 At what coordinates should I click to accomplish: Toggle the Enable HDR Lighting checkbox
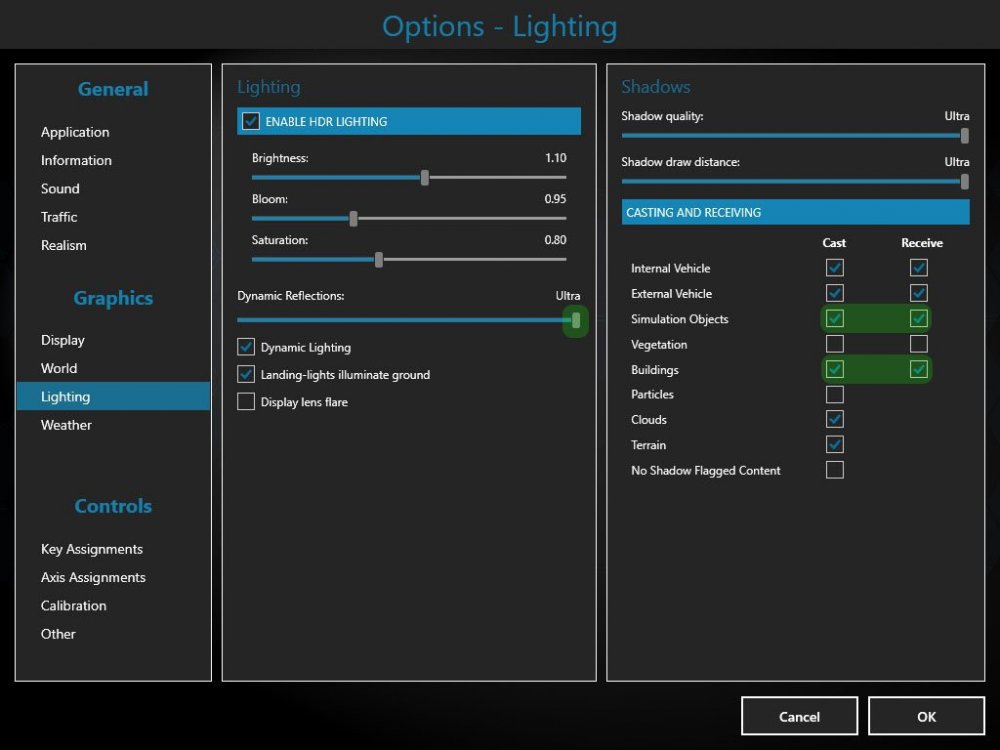[251, 121]
